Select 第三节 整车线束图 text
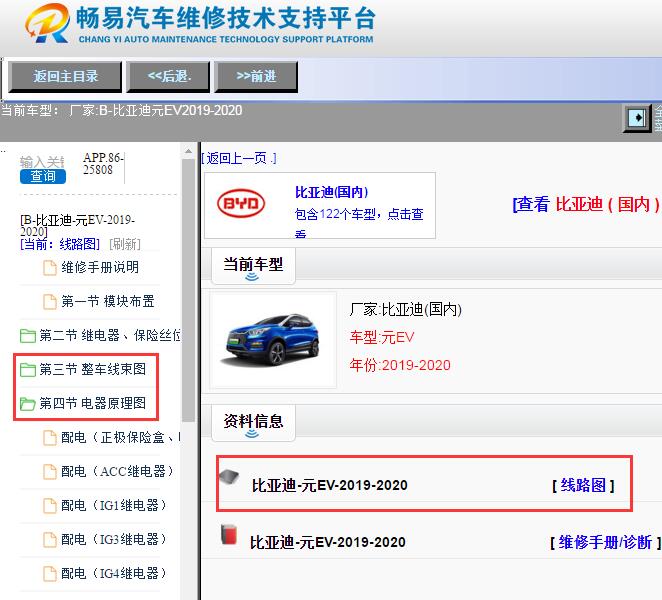 92,369
